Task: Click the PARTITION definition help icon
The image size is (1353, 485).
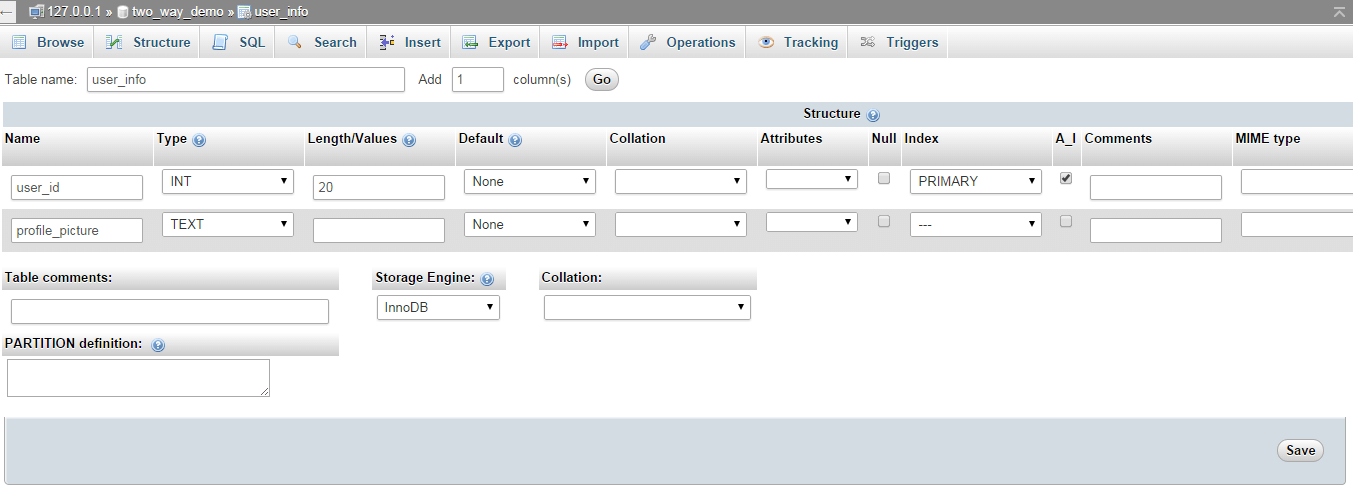Action: point(158,345)
